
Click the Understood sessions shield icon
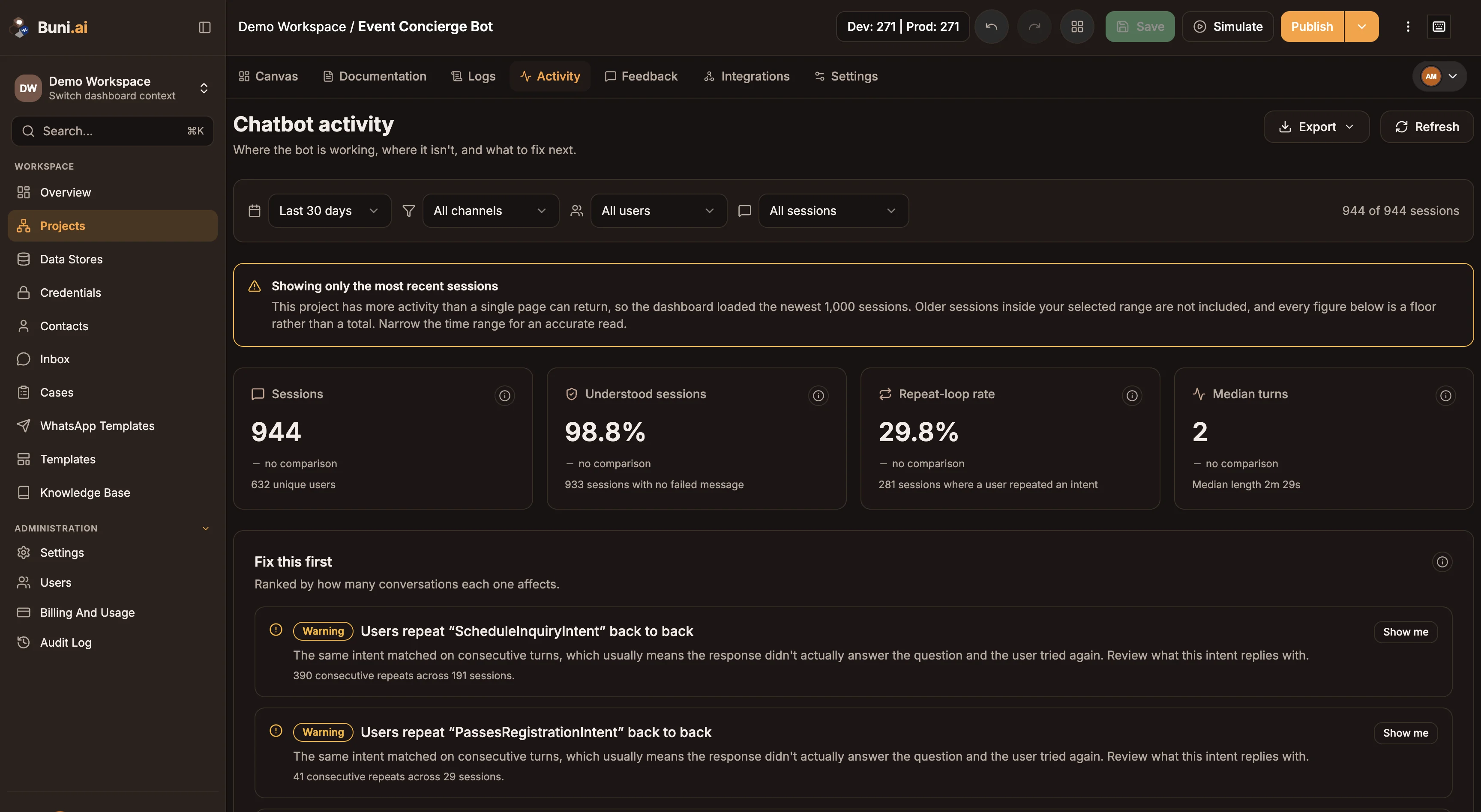(572, 394)
